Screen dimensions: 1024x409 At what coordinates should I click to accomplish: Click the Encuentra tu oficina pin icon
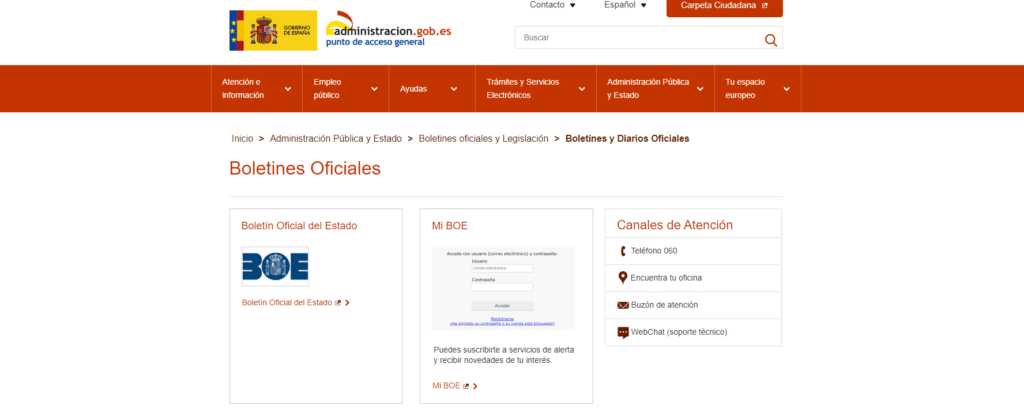pos(623,278)
